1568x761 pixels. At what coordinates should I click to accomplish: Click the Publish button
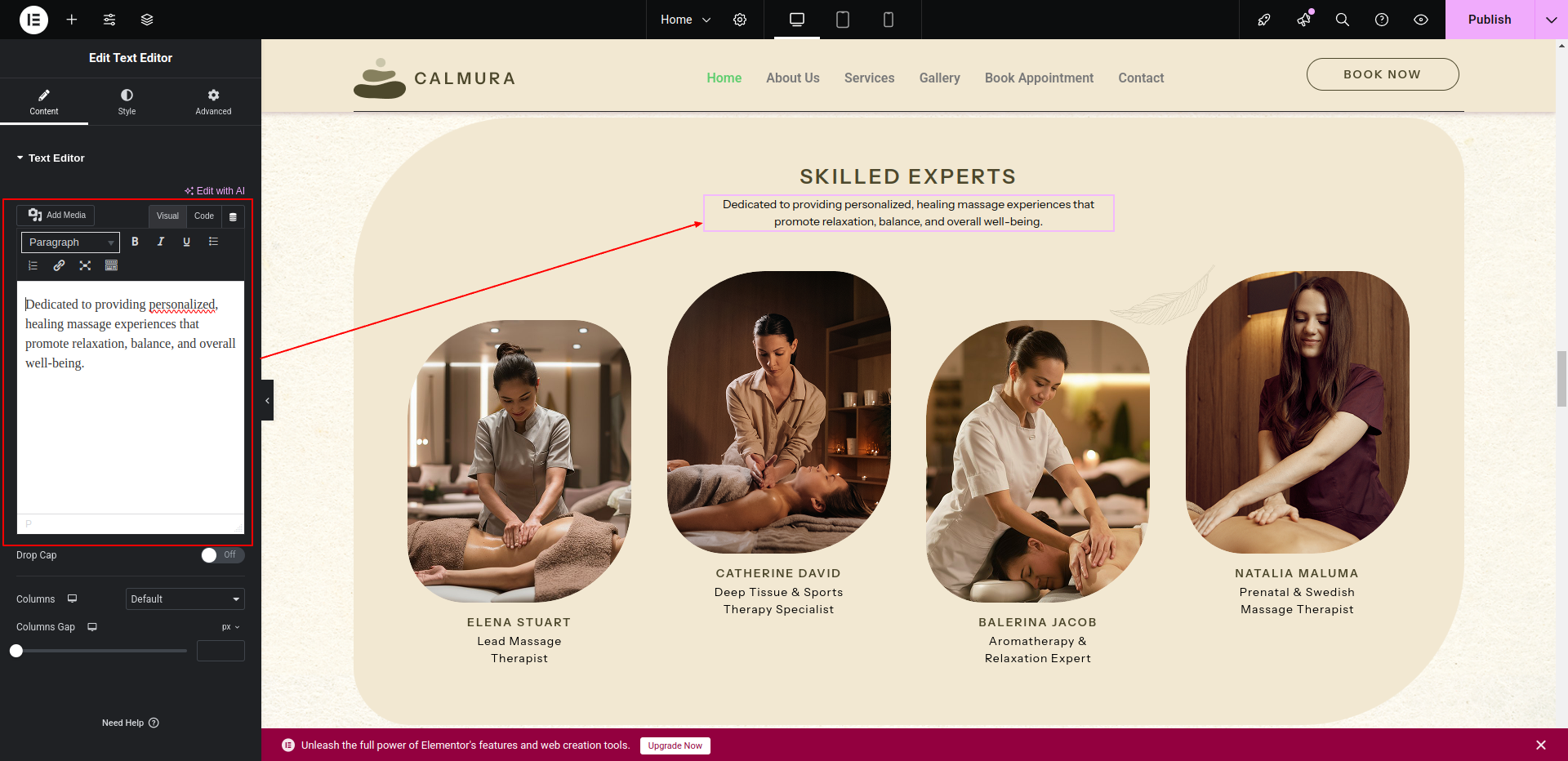(x=1489, y=20)
